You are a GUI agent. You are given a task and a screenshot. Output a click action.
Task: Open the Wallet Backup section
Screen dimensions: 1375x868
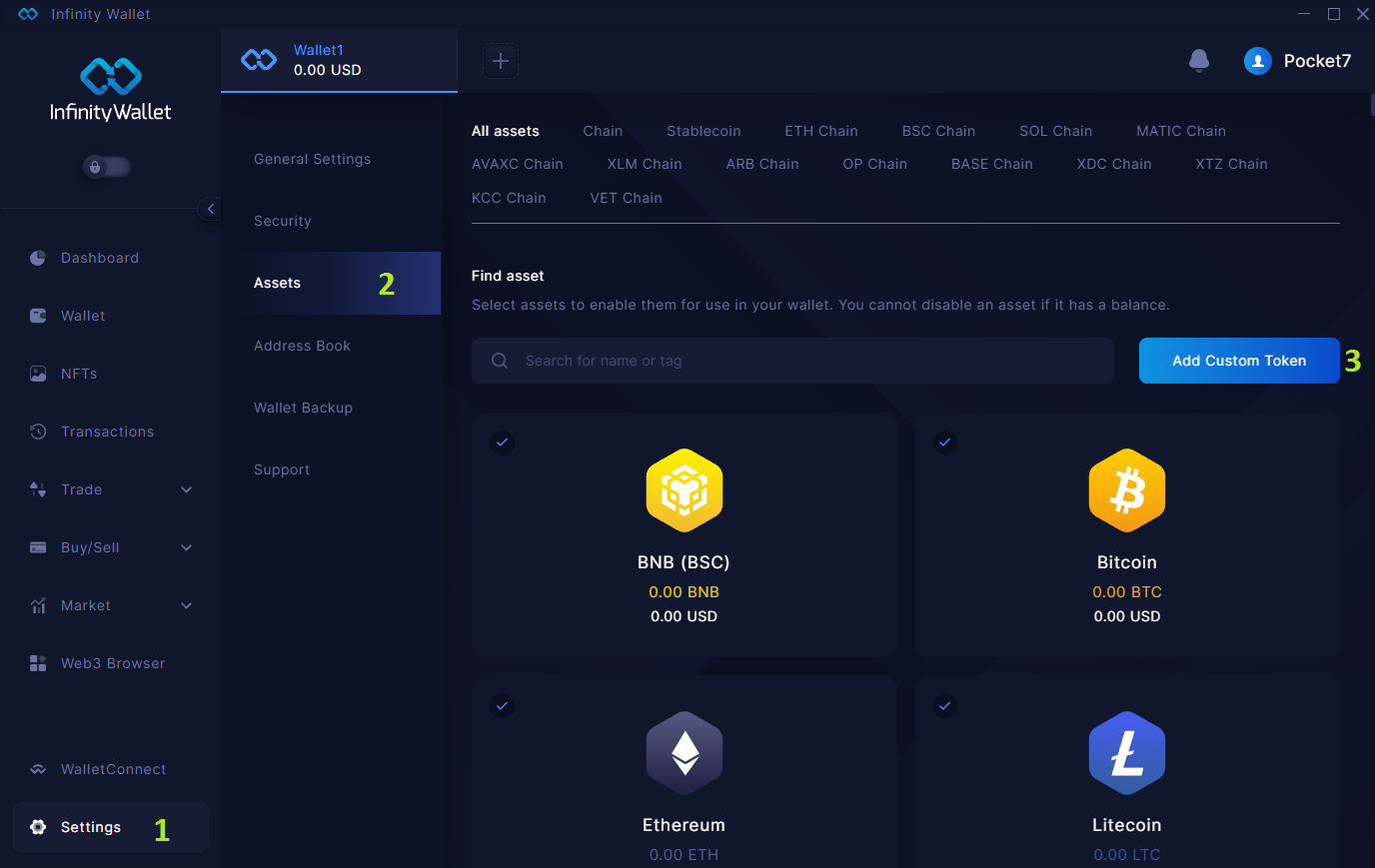coord(303,408)
